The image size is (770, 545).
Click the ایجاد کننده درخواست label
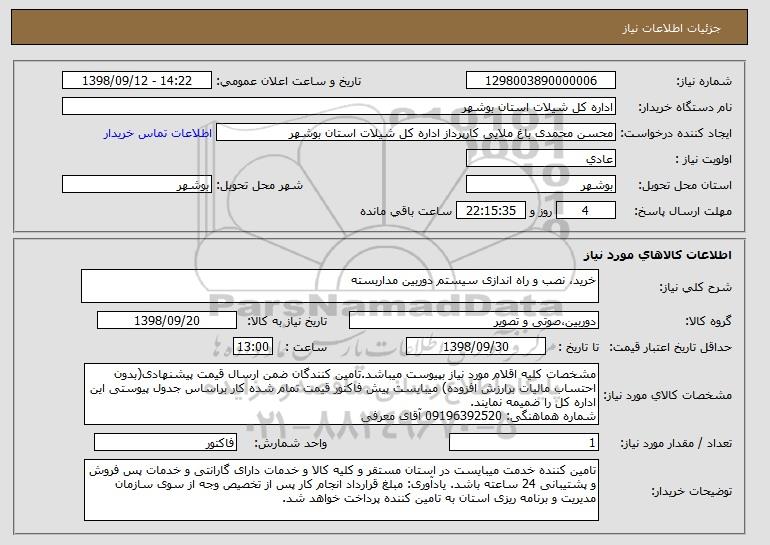[676, 133]
